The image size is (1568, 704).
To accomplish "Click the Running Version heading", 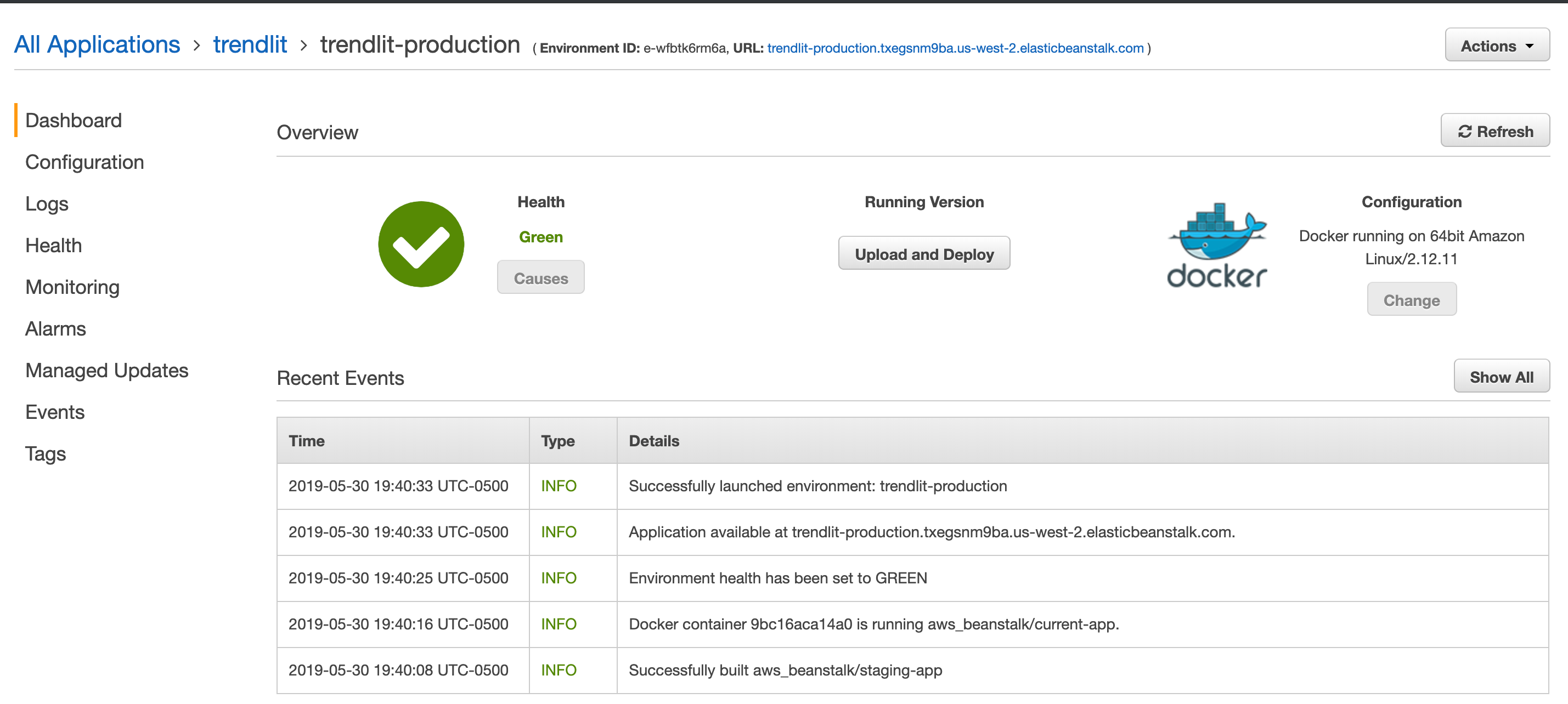I will [x=923, y=201].
